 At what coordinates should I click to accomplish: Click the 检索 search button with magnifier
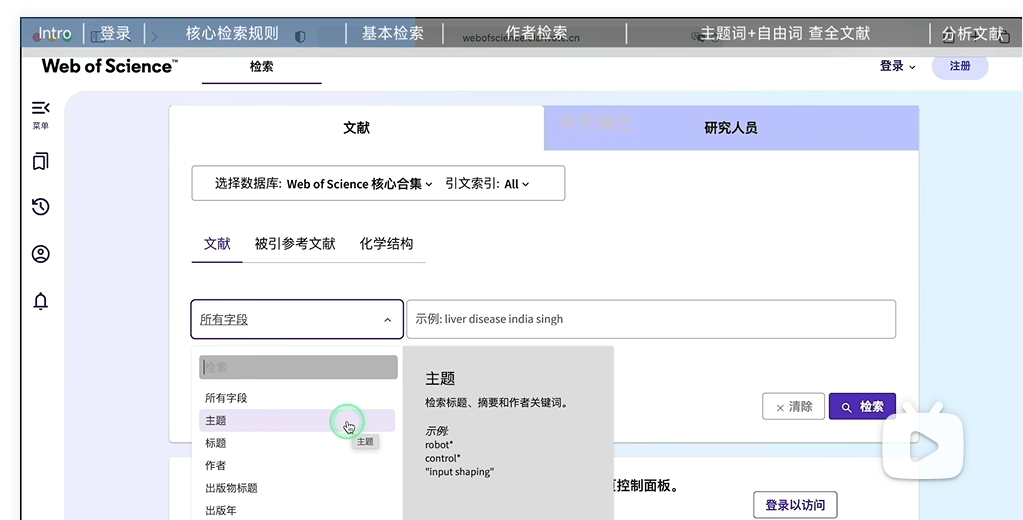tap(862, 406)
